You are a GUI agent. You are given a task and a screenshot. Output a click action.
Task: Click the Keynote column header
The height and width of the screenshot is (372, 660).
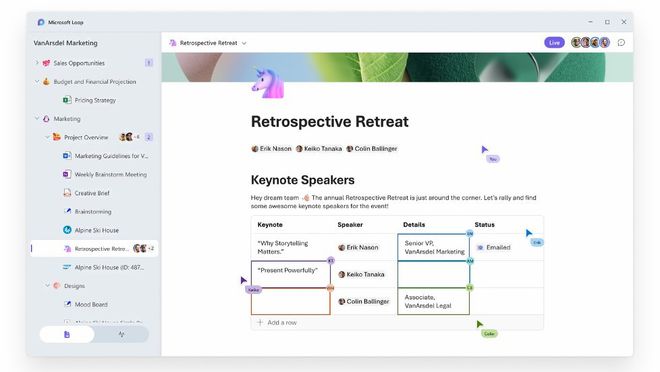click(270, 225)
